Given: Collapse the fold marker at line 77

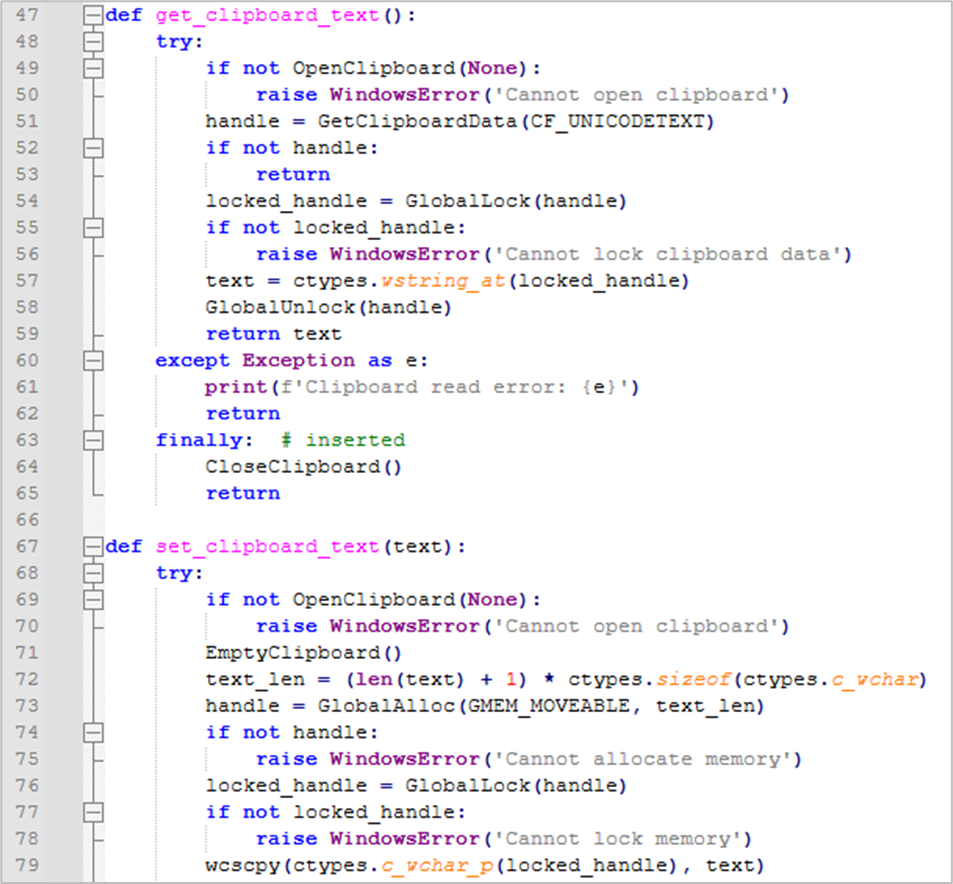Looking at the screenshot, I should [93, 812].
